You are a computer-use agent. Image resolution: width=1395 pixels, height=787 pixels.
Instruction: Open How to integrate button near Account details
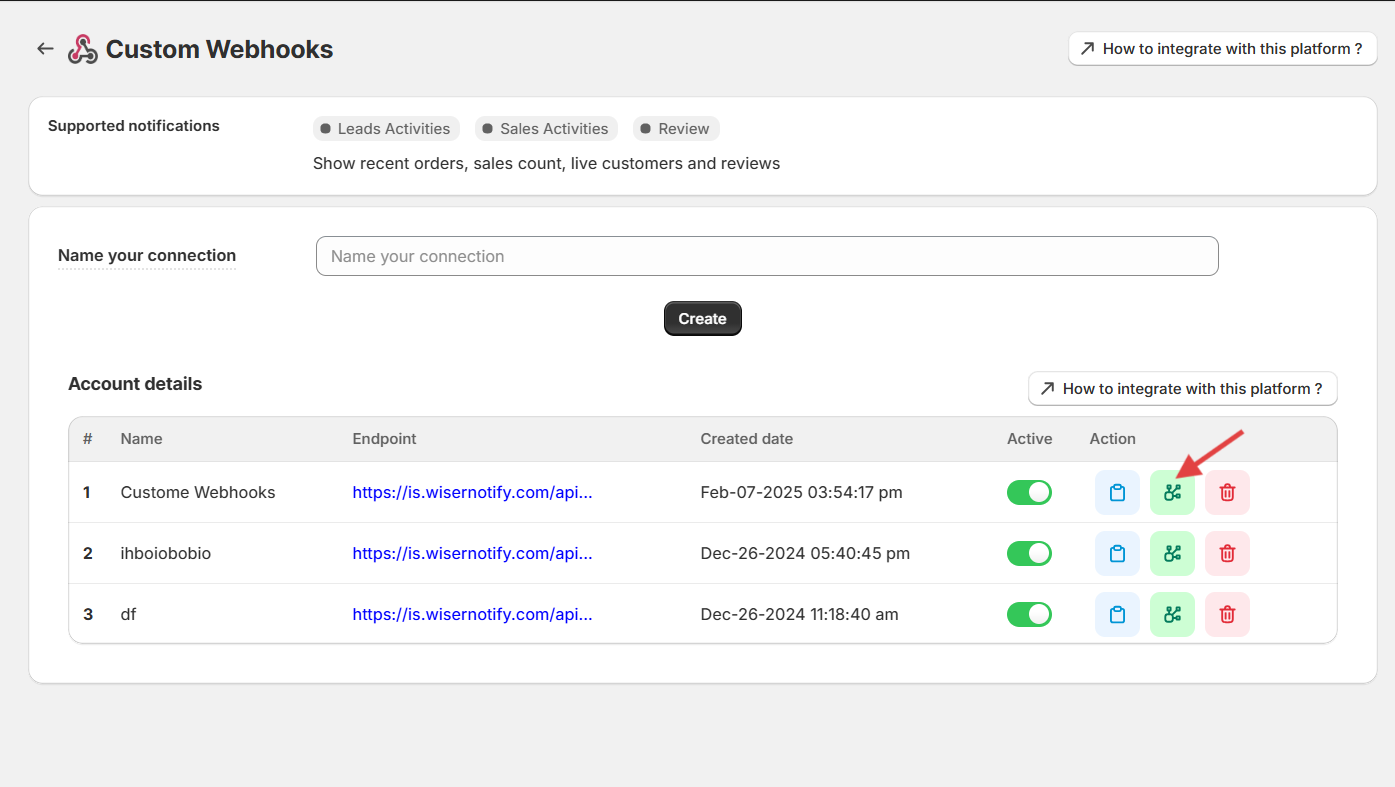pos(1182,389)
